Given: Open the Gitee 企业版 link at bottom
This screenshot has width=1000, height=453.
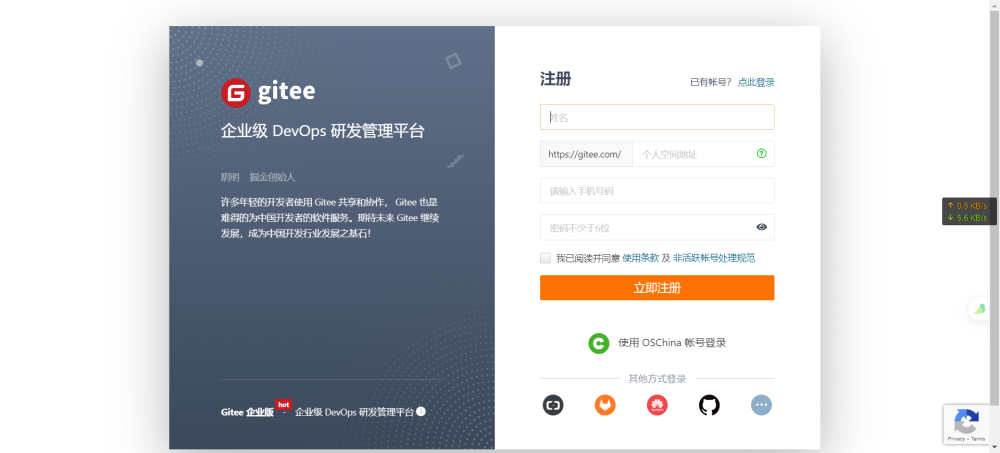Looking at the screenshot, I should click(x=247, y=412).
